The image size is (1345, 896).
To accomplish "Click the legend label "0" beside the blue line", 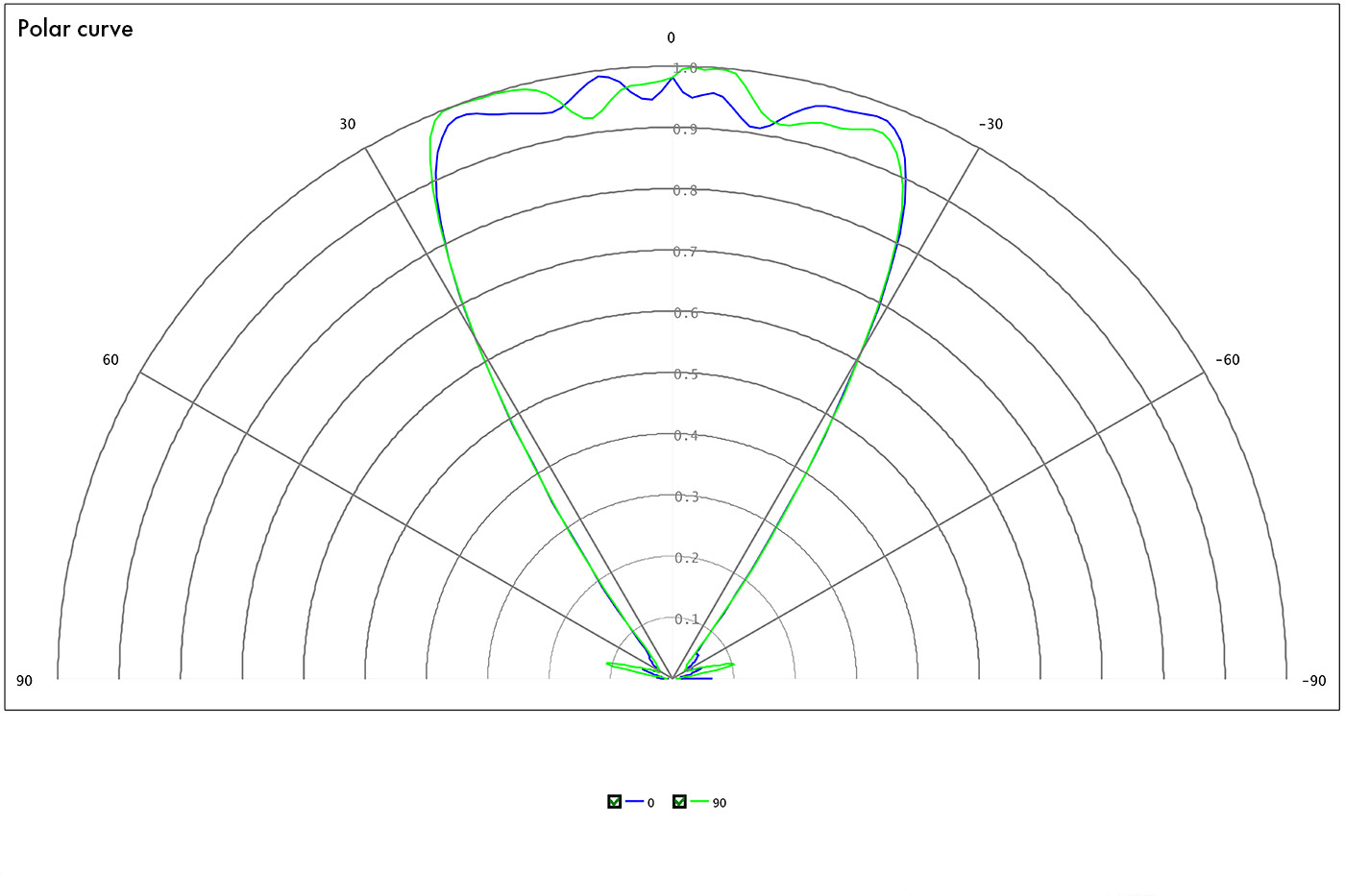I will [650, 803].
